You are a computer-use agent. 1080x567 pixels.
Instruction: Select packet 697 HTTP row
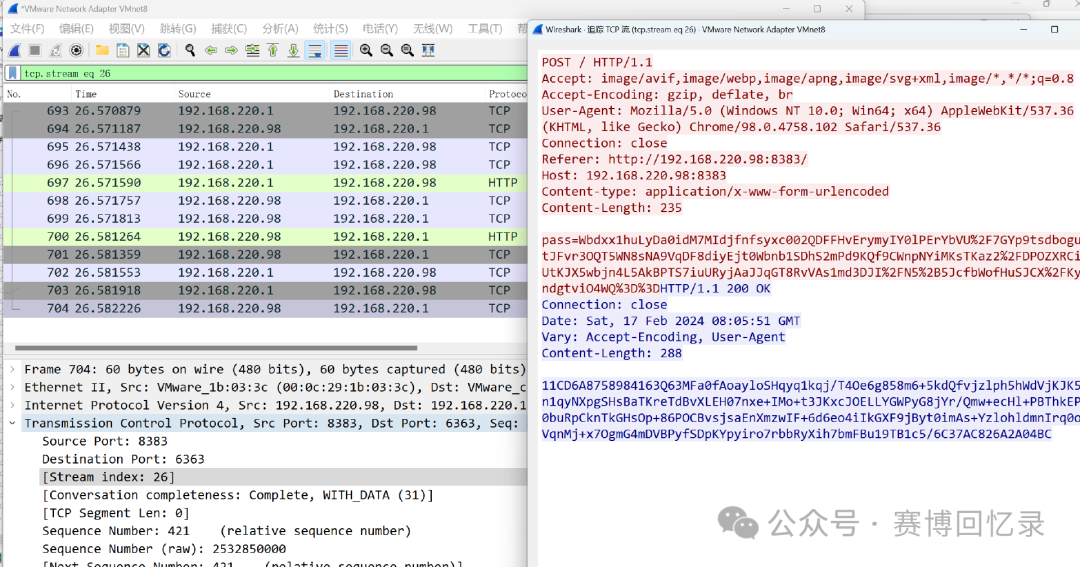pos(265,183)
